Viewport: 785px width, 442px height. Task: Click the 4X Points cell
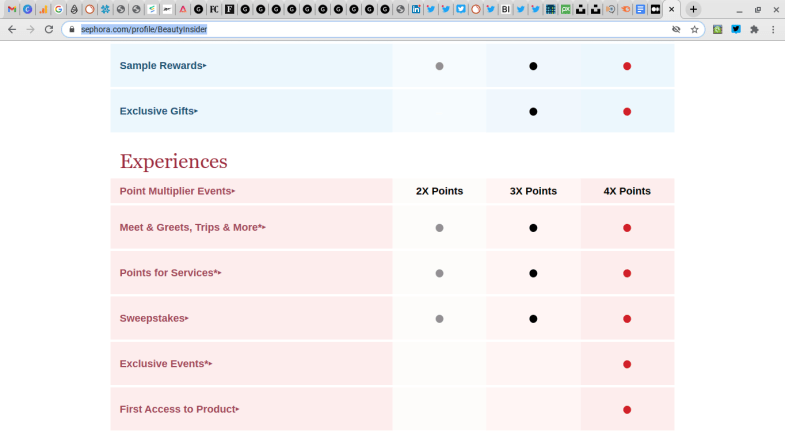coord(627,191)
